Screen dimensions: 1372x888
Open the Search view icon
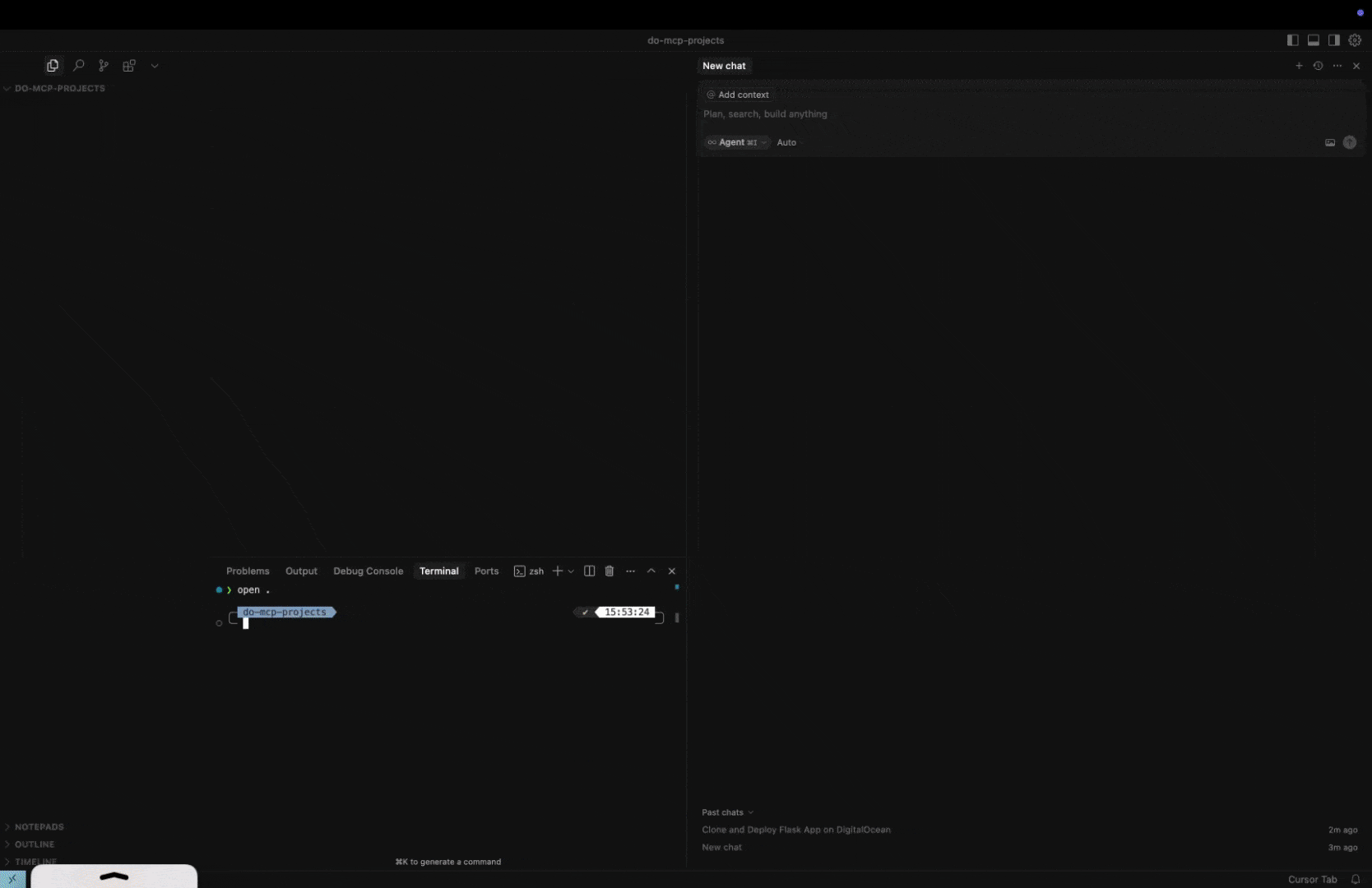pyautogui.click(x=79, y=66)
